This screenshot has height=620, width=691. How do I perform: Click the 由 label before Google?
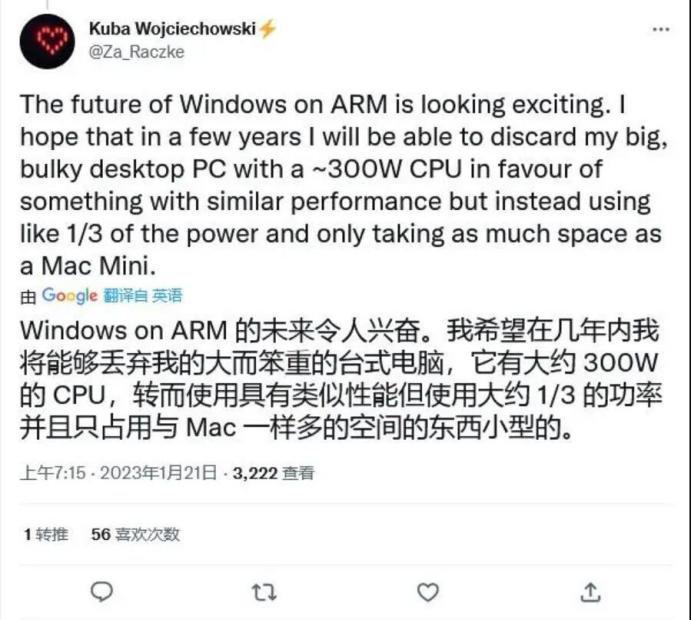pyautogui.click(x=28, y=297)
